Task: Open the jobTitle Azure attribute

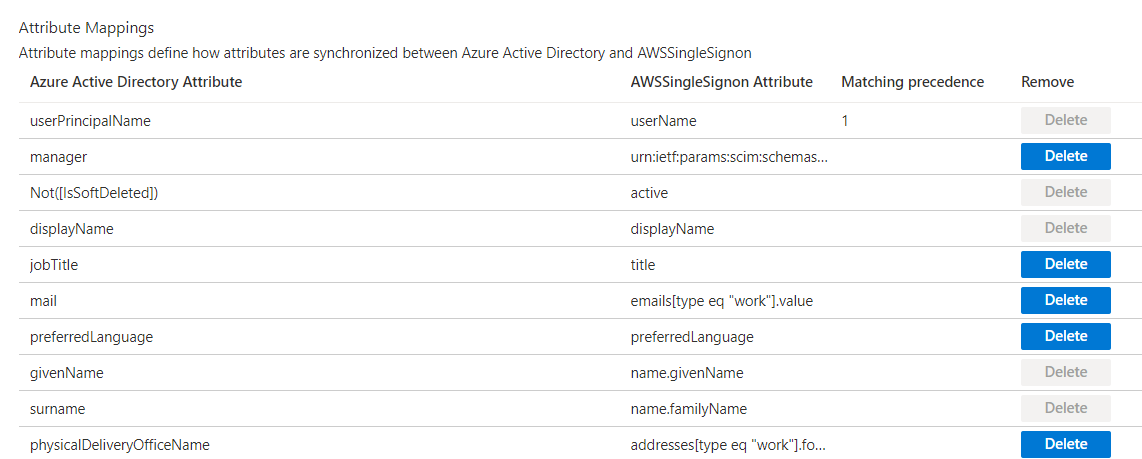Action: [54, 265]
